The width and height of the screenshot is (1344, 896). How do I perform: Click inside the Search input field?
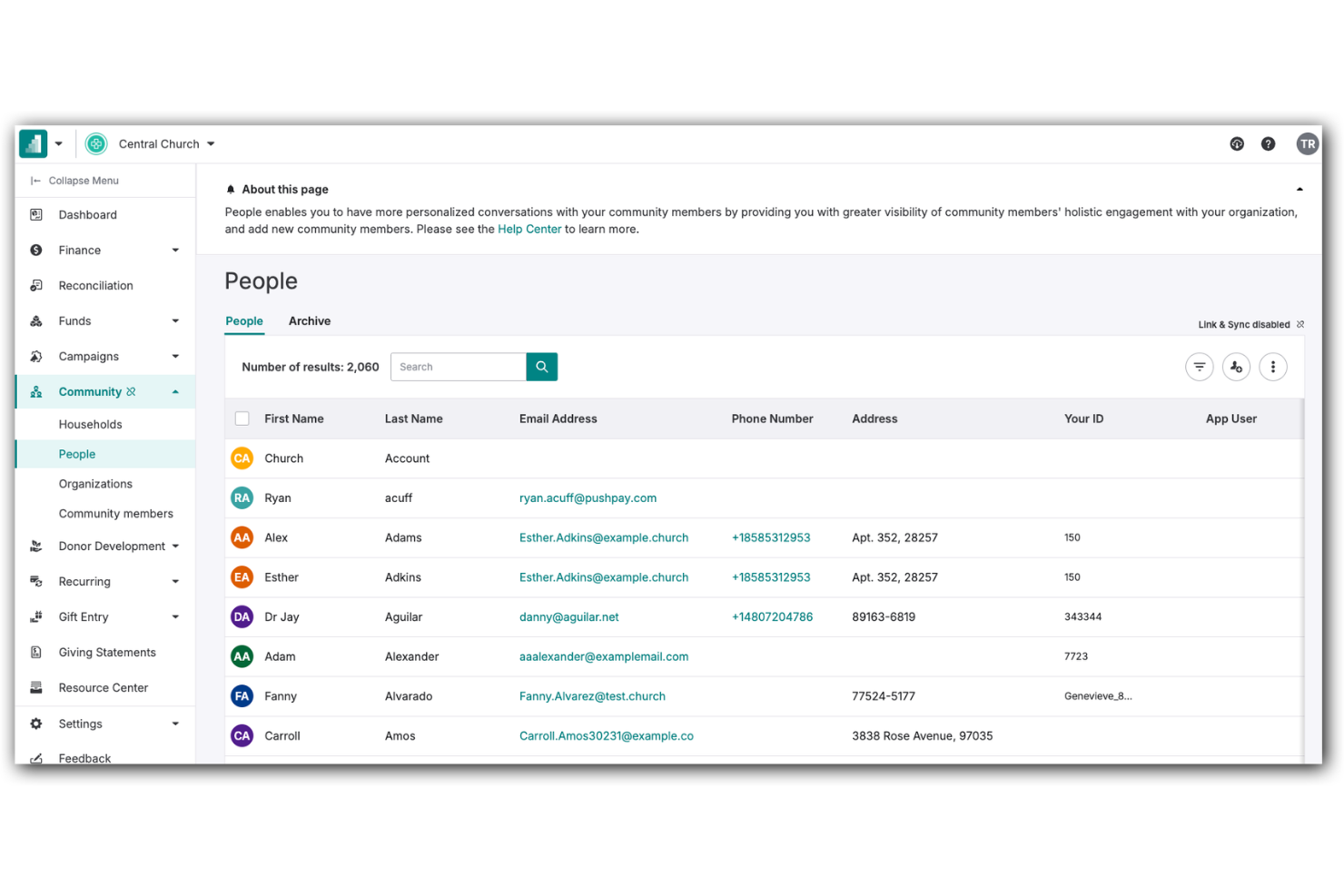click(x=459, y=367)
